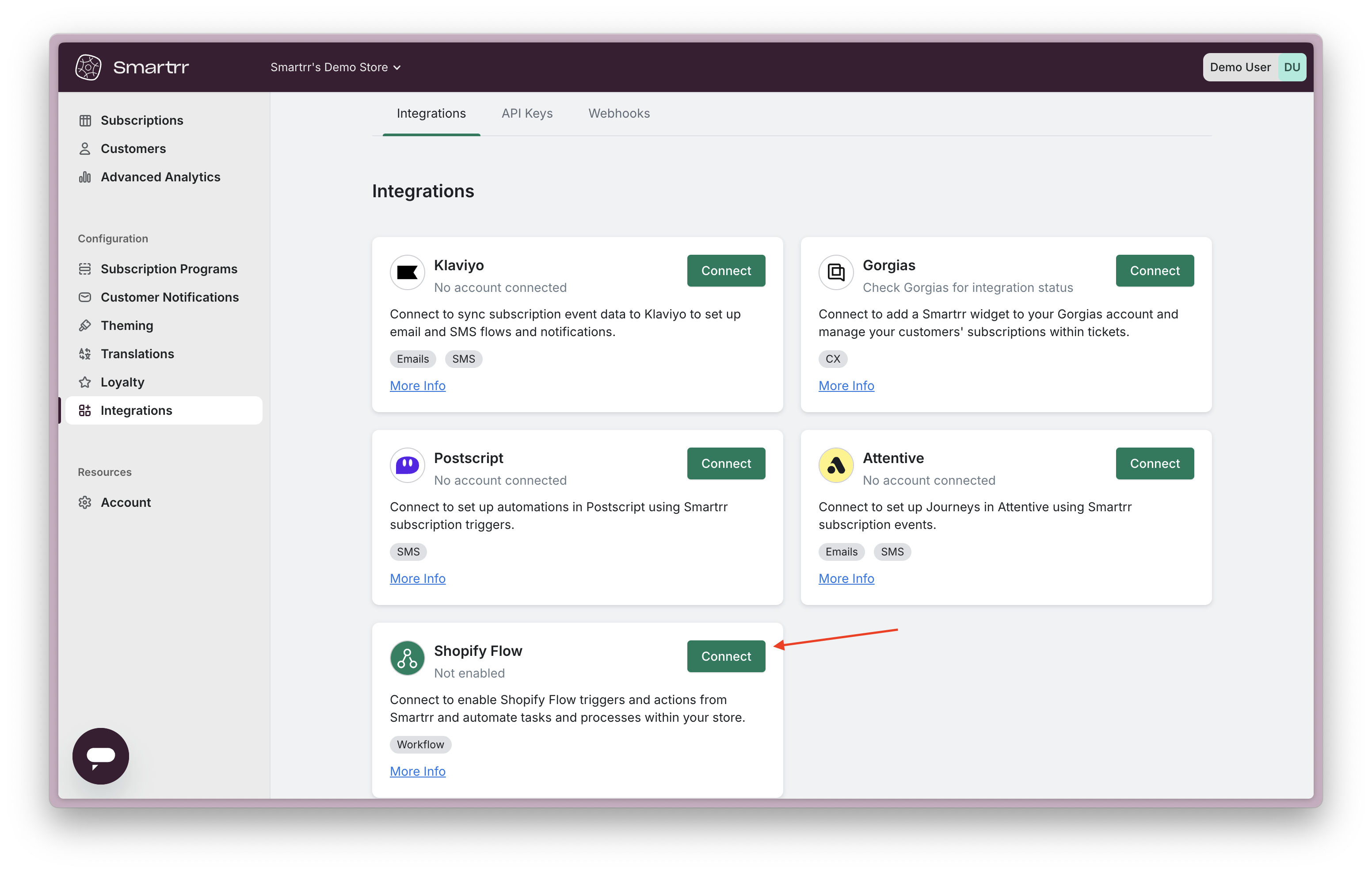The image size is (1372, 873).
Task: Open the chat support bubble
Action: (101, 755)
